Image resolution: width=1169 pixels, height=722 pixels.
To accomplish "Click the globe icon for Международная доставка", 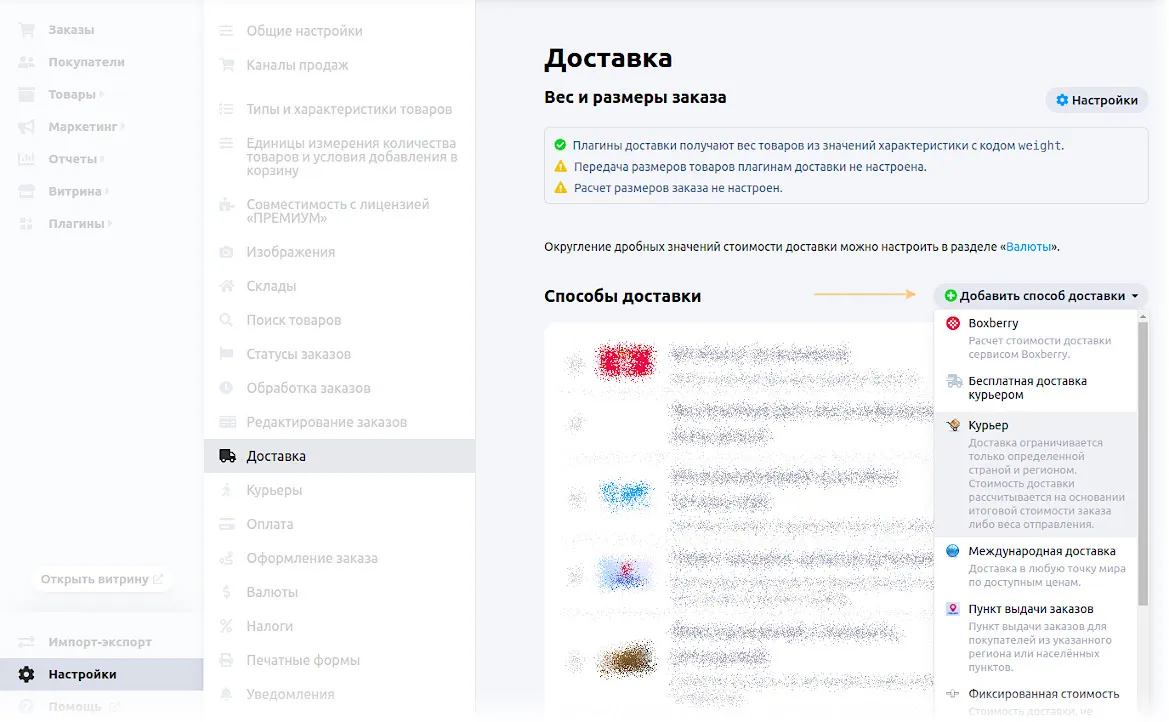I will point(953,552).
